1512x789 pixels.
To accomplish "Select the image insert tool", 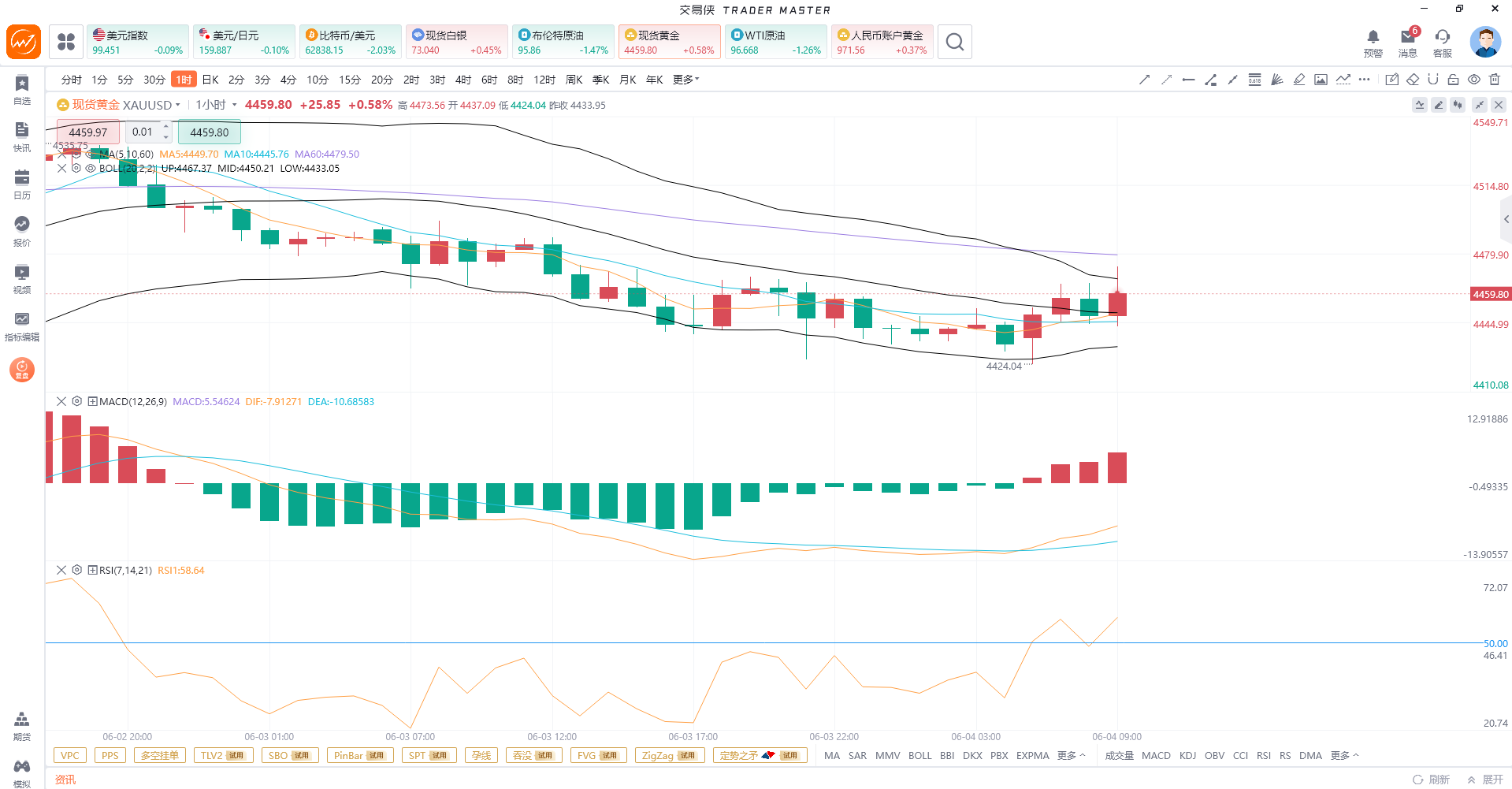I will pyautogui.click(x=1321, y=80).
